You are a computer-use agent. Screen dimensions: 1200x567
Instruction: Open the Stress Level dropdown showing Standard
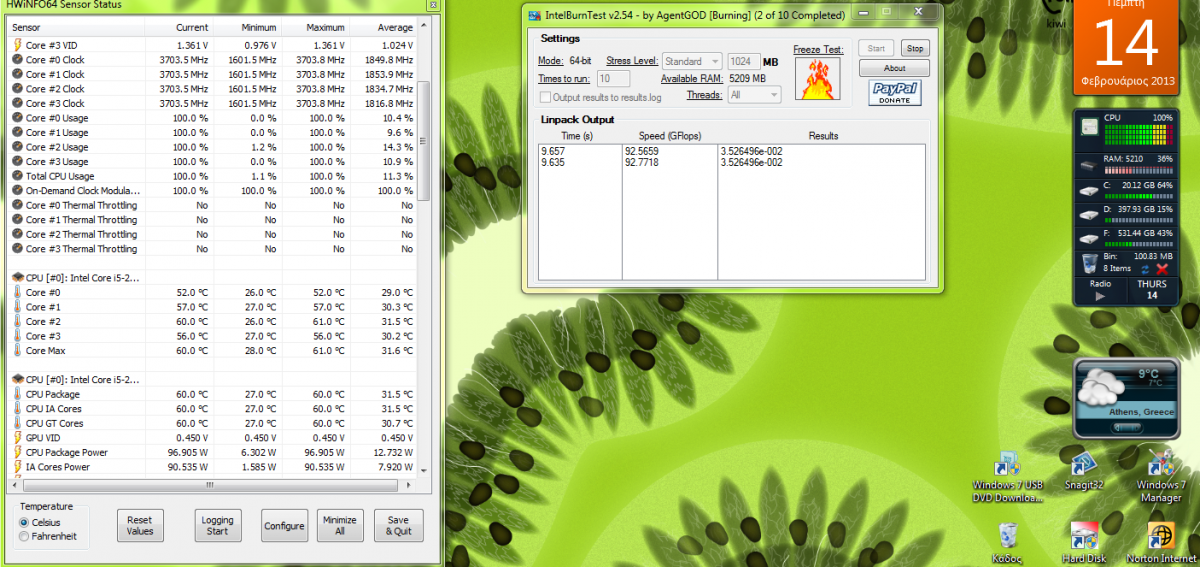(x=692, y=62)
